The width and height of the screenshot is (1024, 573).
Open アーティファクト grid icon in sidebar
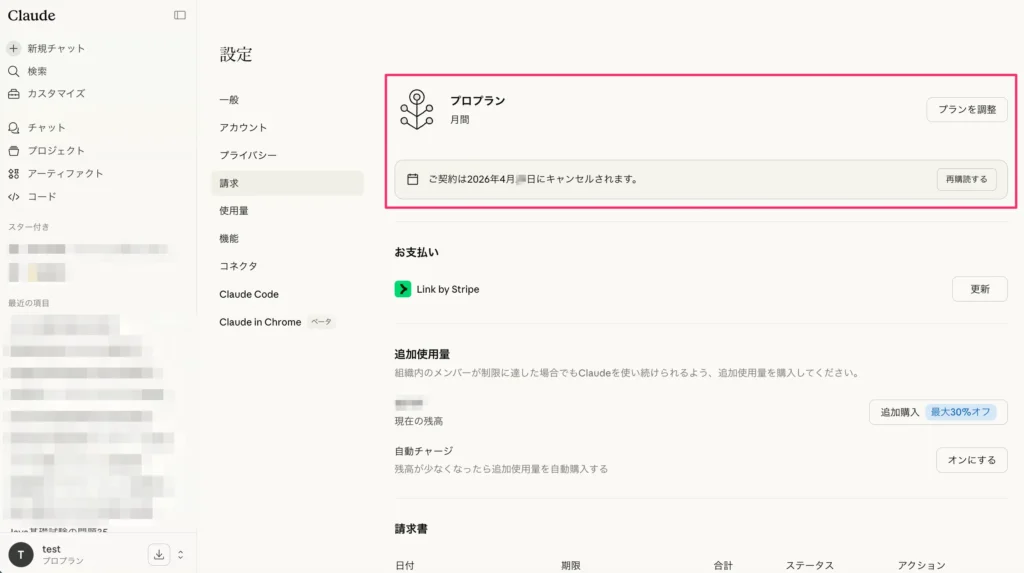14,173
